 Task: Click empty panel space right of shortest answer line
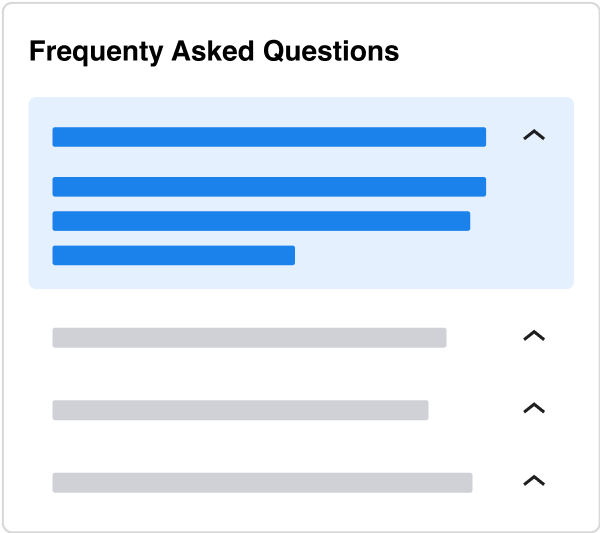430,255
